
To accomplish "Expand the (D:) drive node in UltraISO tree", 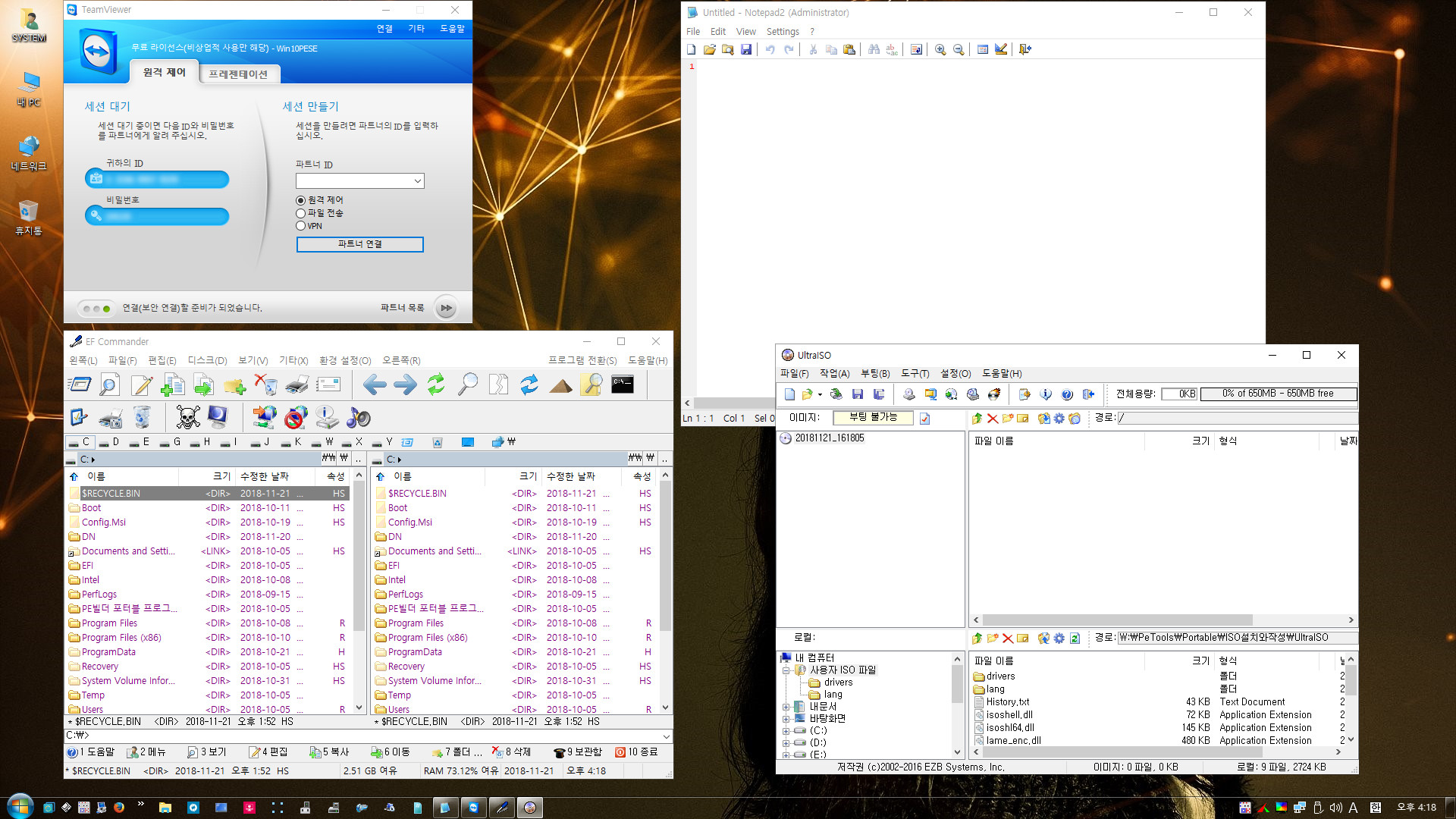I will (786, 743).
